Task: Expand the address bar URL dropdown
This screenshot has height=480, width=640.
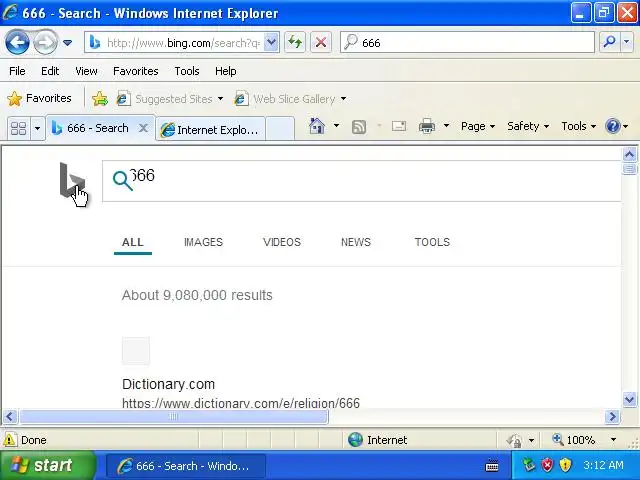Action: [271, 42]
